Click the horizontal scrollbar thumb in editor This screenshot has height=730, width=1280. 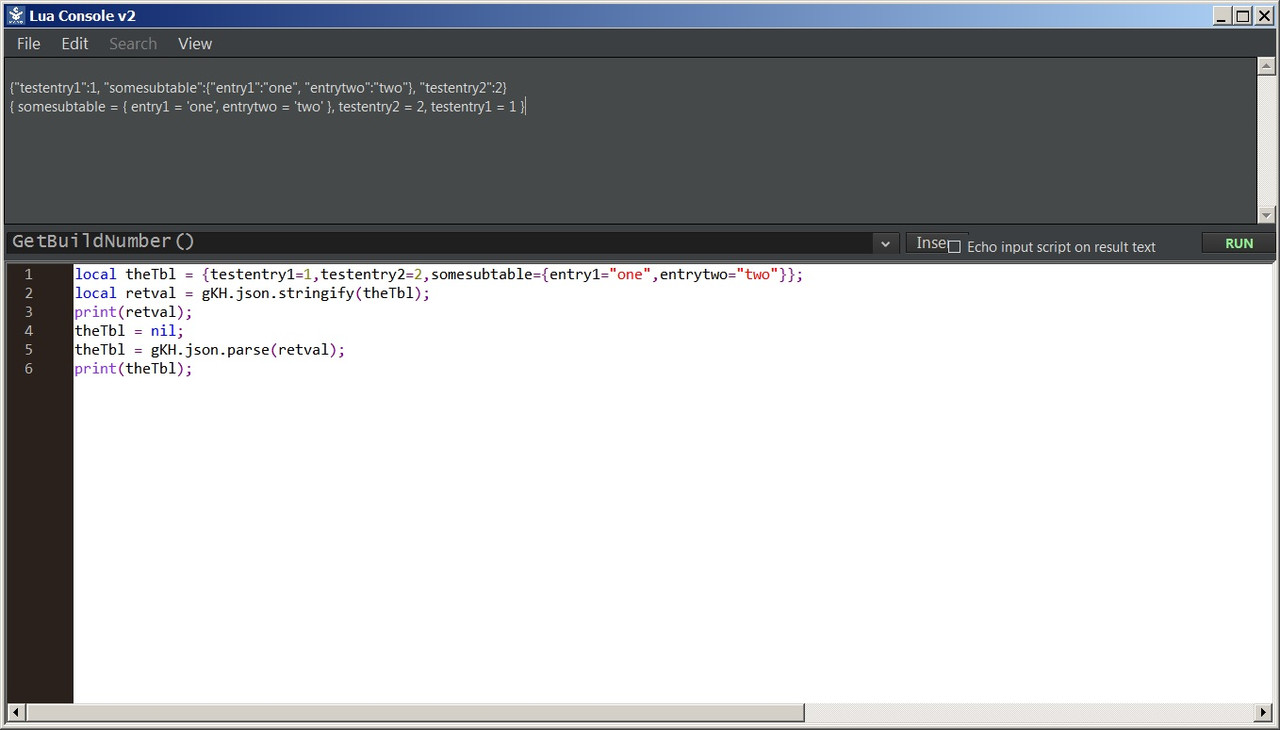415,713
